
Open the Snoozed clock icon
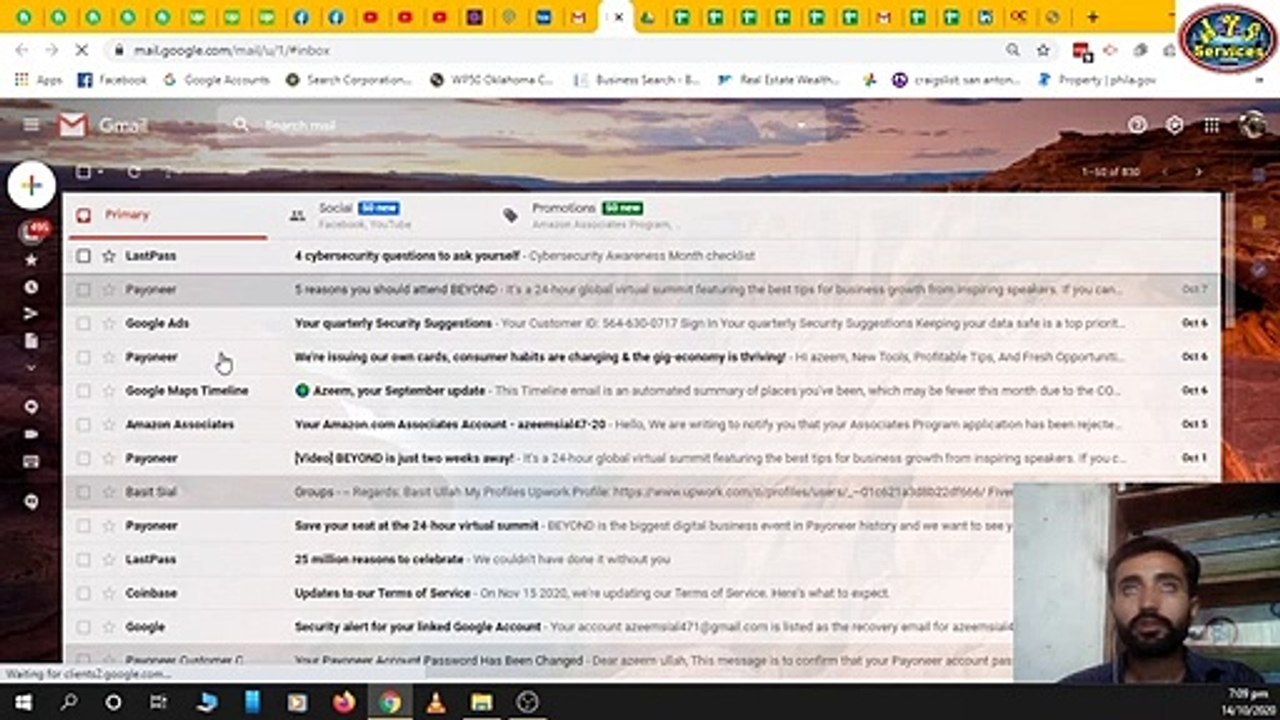[x=31, y=287]
